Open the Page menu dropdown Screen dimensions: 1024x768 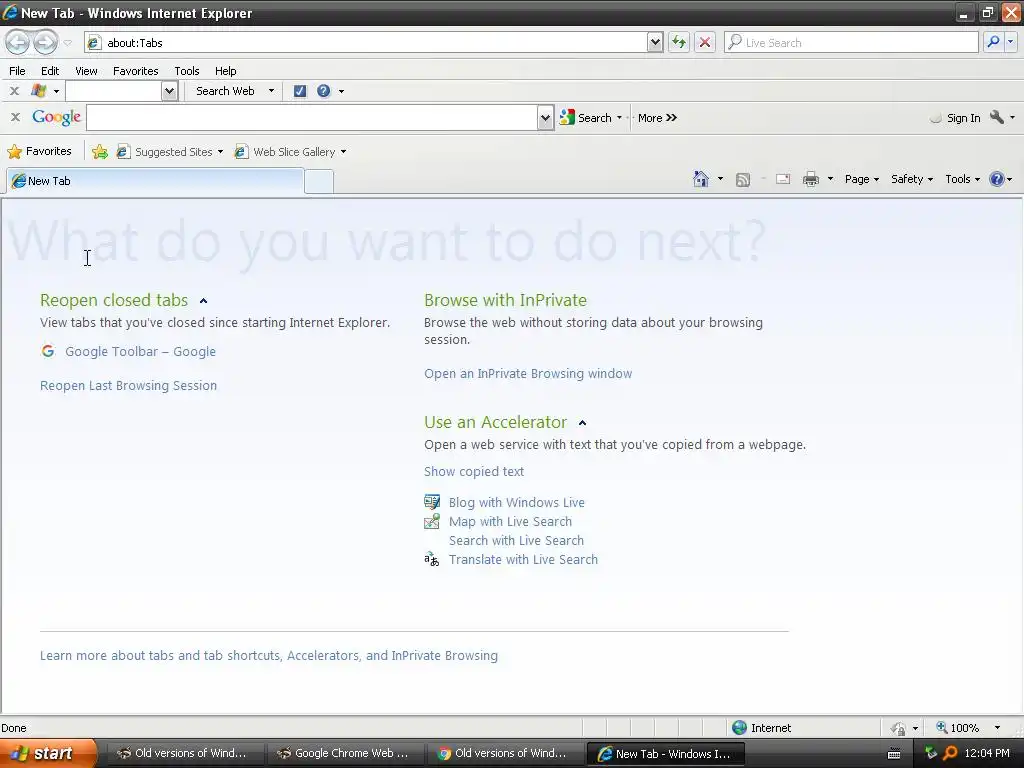tap(861, 179)
